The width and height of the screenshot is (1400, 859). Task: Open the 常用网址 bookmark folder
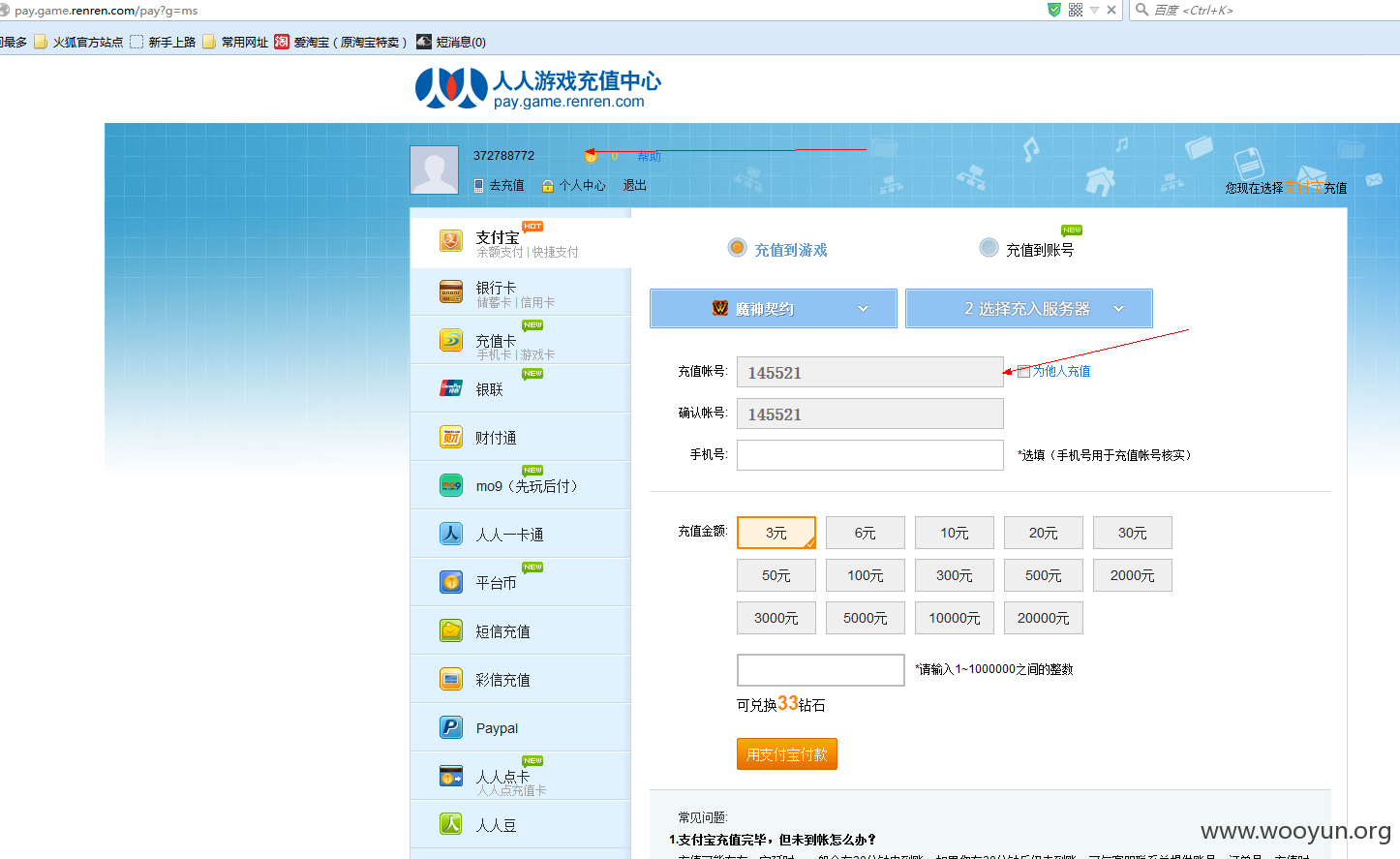click(235, 42)
